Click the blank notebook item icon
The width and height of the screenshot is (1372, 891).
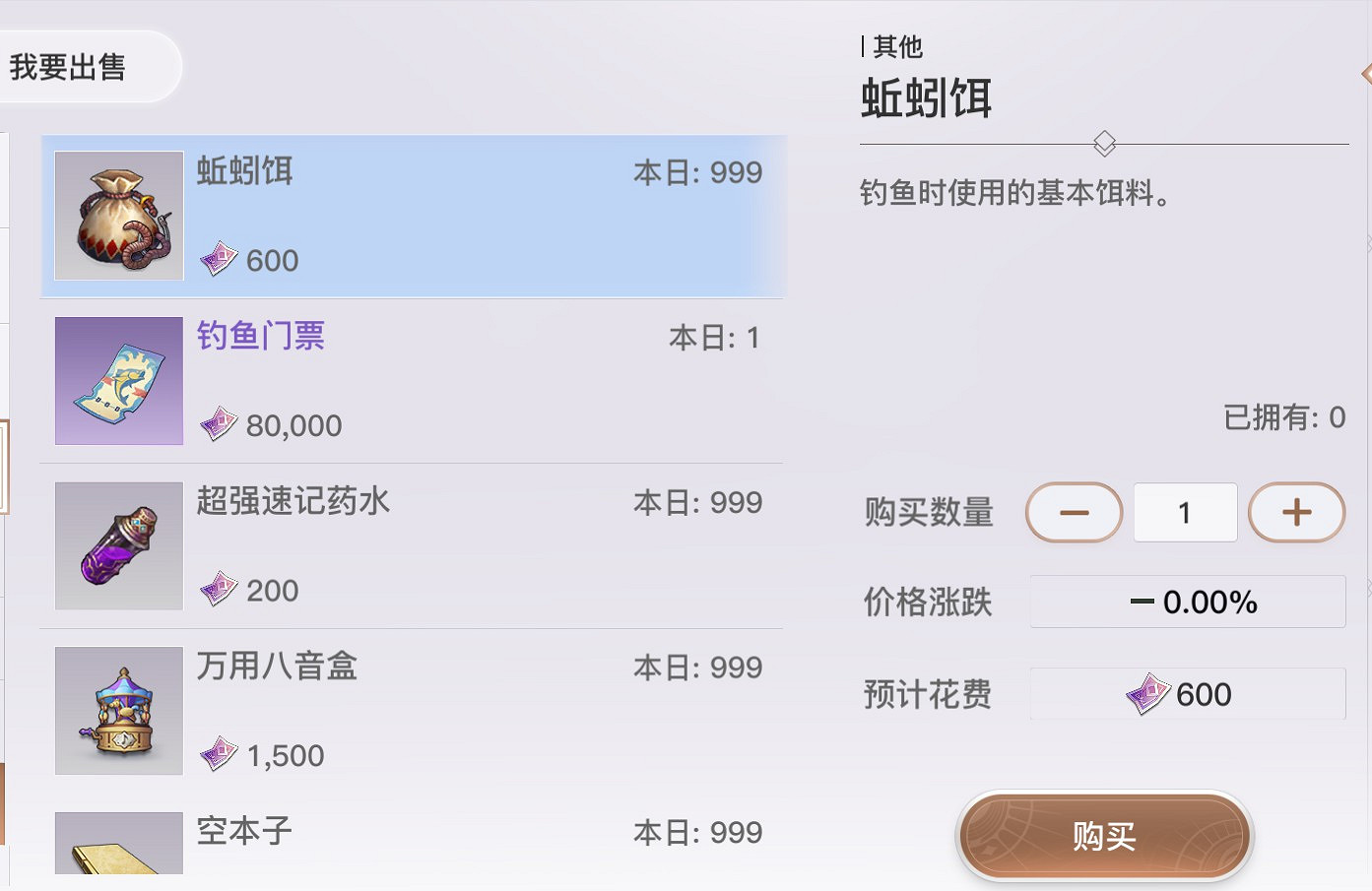(x=119, y=845)
